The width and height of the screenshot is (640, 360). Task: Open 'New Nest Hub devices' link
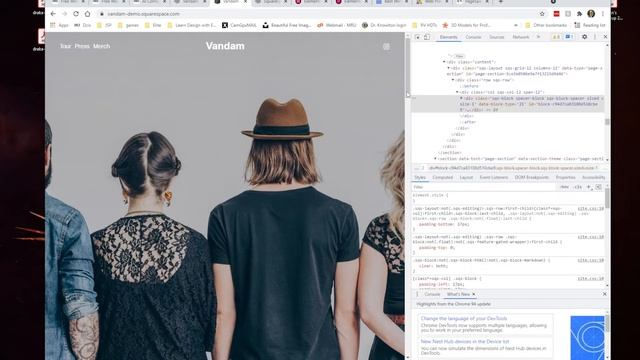click(465, 342)
